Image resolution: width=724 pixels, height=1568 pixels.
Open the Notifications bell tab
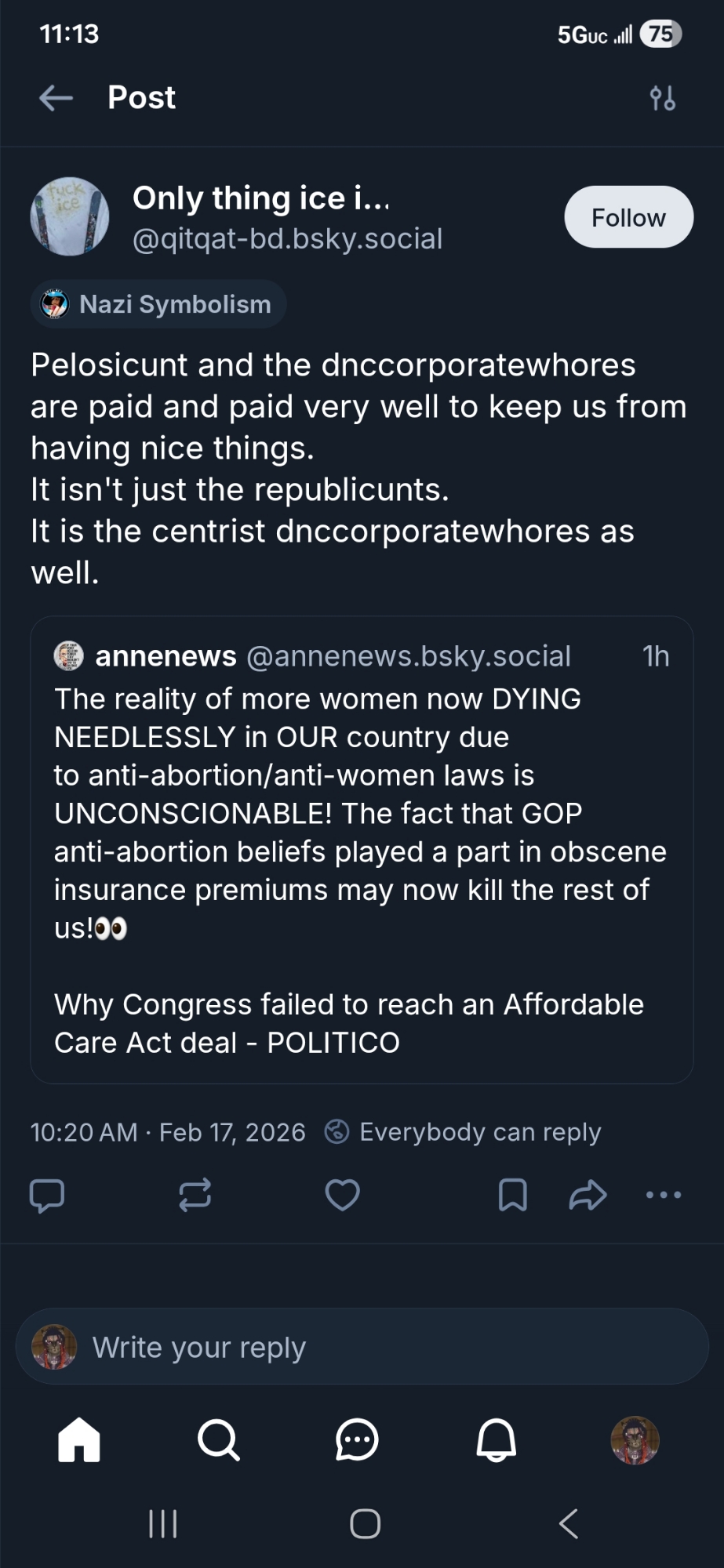tap(497, 1440)
